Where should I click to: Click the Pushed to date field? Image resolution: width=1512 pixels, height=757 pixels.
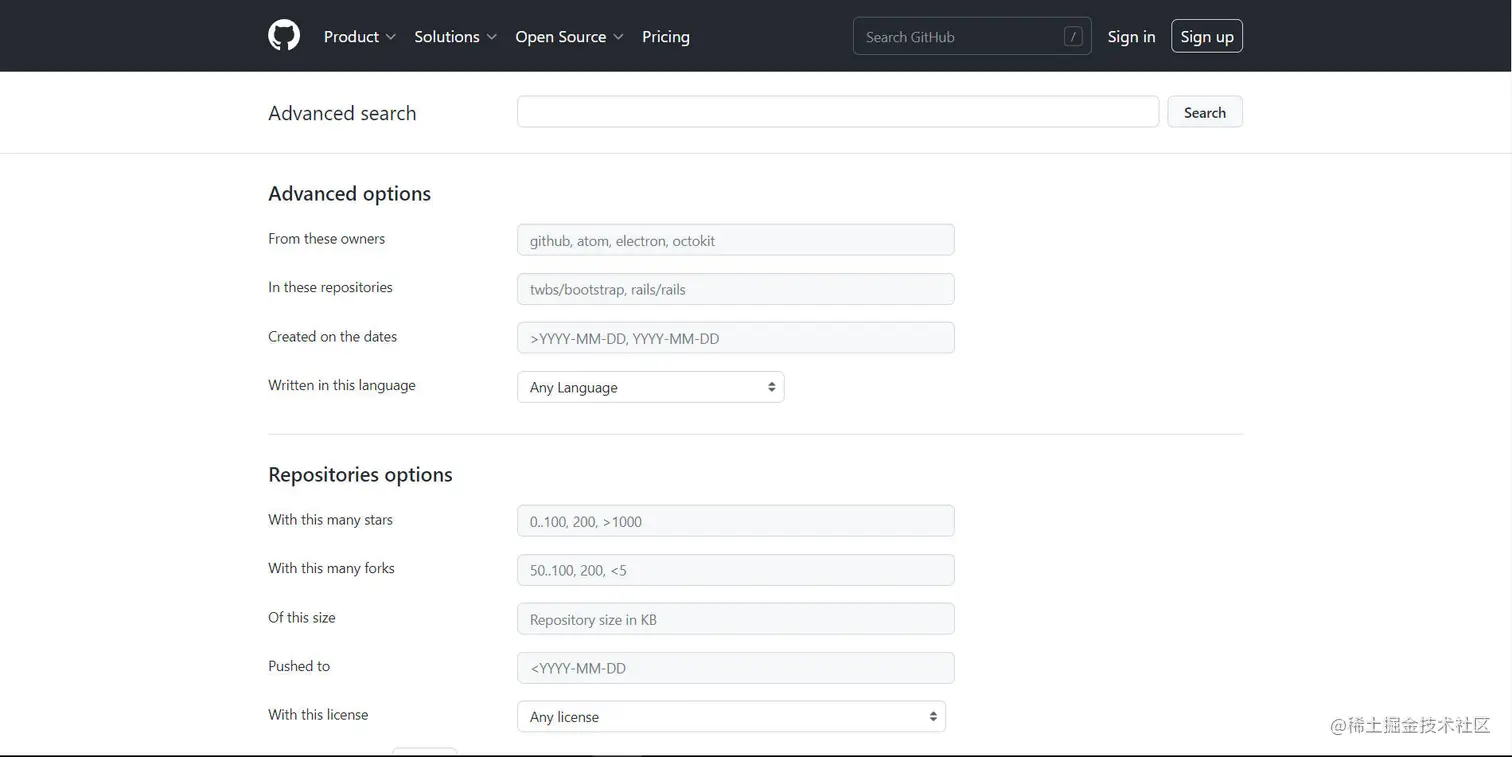tap(735, 668)
